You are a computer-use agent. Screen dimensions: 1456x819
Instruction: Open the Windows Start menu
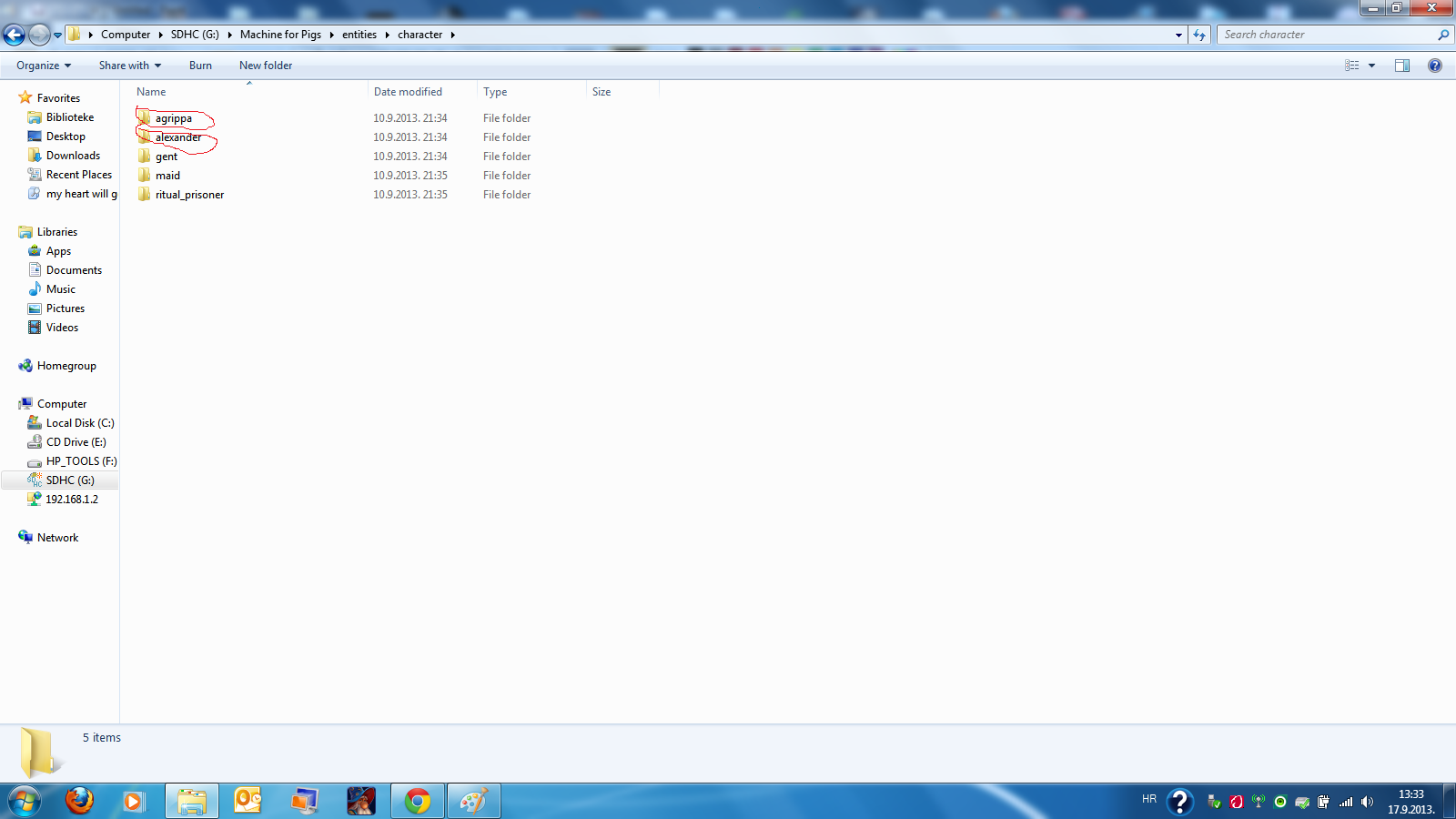pyautogui.click(x=25, y=801)
